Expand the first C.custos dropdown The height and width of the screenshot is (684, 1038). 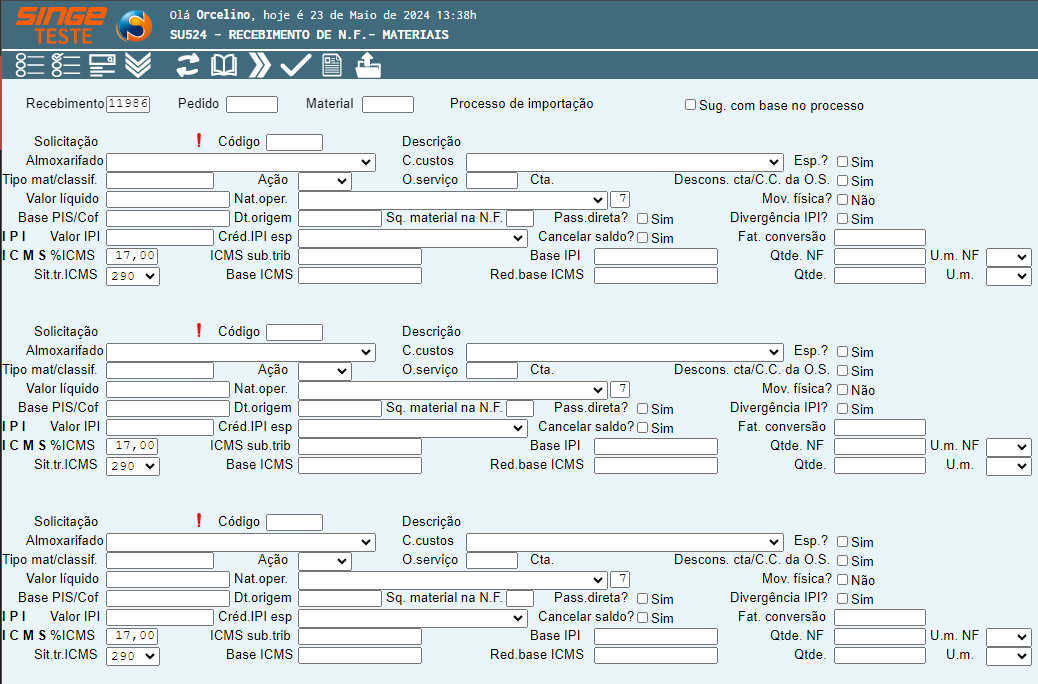point(624,162)
